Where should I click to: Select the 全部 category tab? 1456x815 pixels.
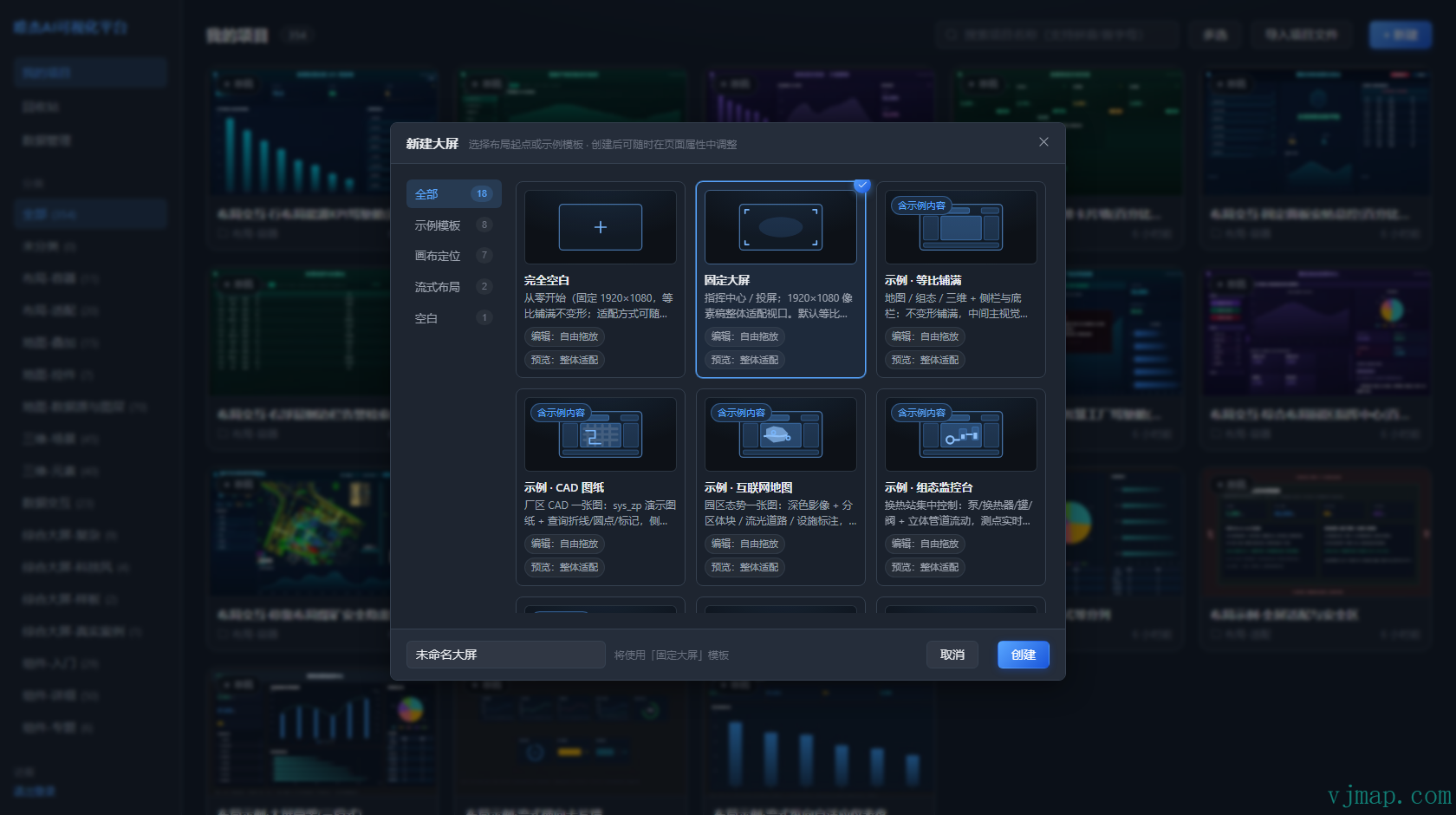click(453, 194)
